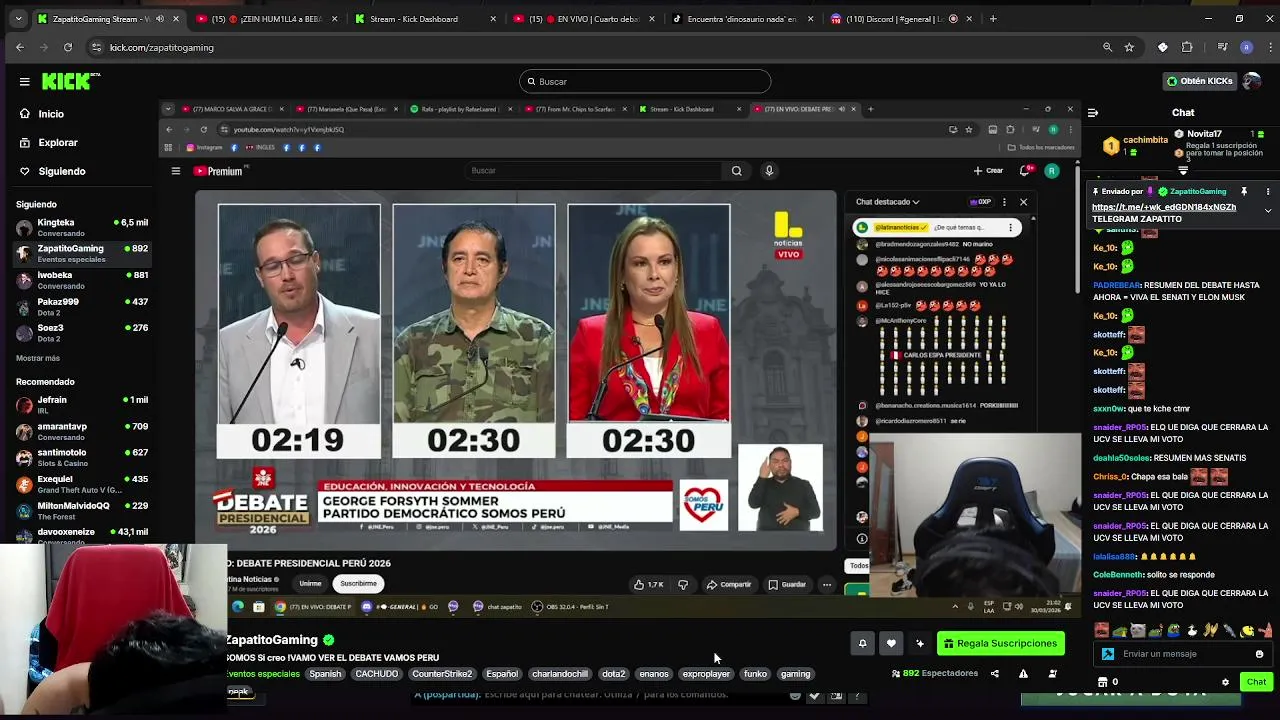Close the YouTube highlighted chat panel

pos(1023,202)
